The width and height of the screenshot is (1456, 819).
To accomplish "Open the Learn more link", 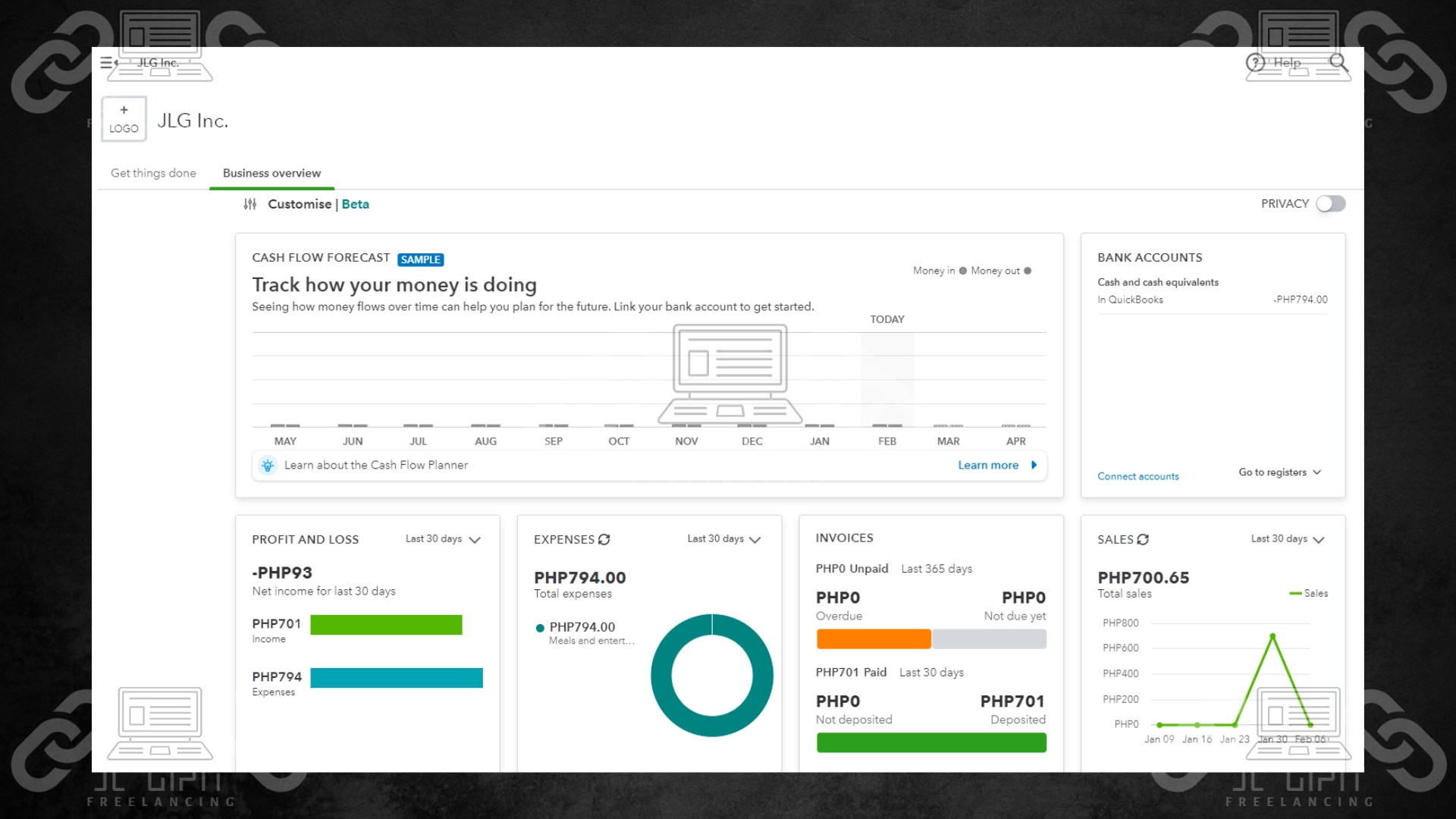I will pos(988,466).
